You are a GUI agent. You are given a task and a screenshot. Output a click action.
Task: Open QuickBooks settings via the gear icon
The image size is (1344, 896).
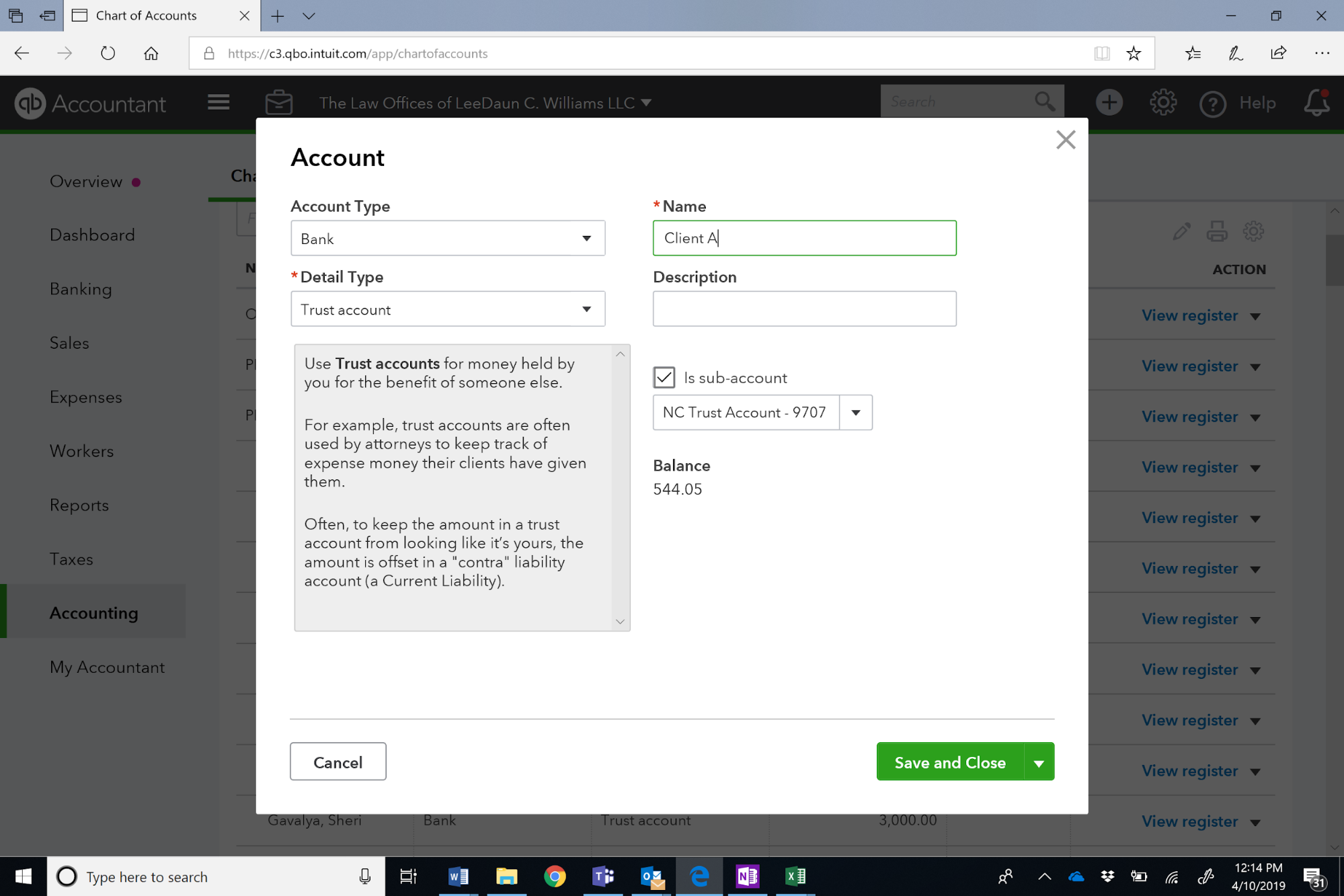1163,102
